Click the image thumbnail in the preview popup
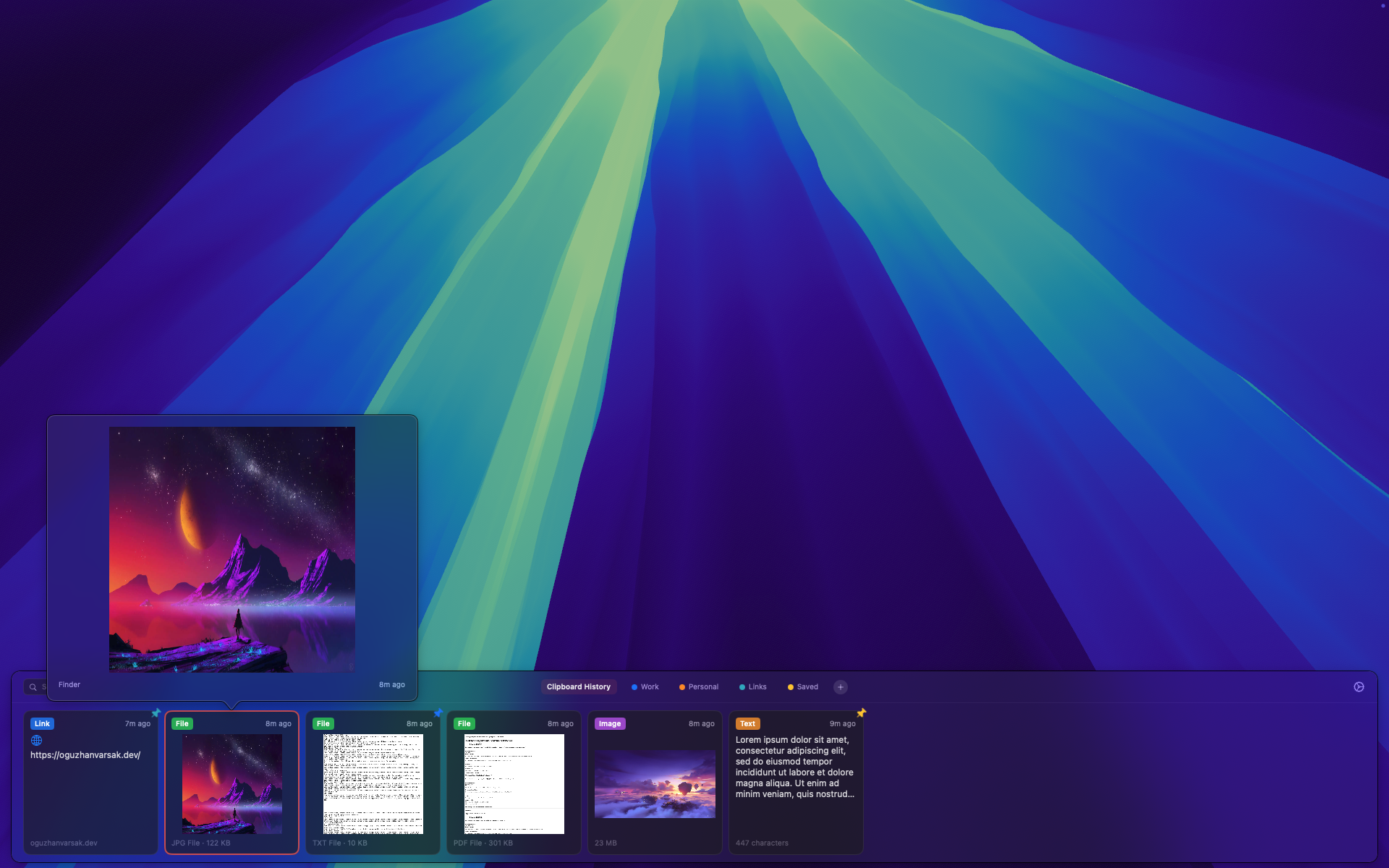The width and height of the screenshot is (1389, 868). click(231, 550)
